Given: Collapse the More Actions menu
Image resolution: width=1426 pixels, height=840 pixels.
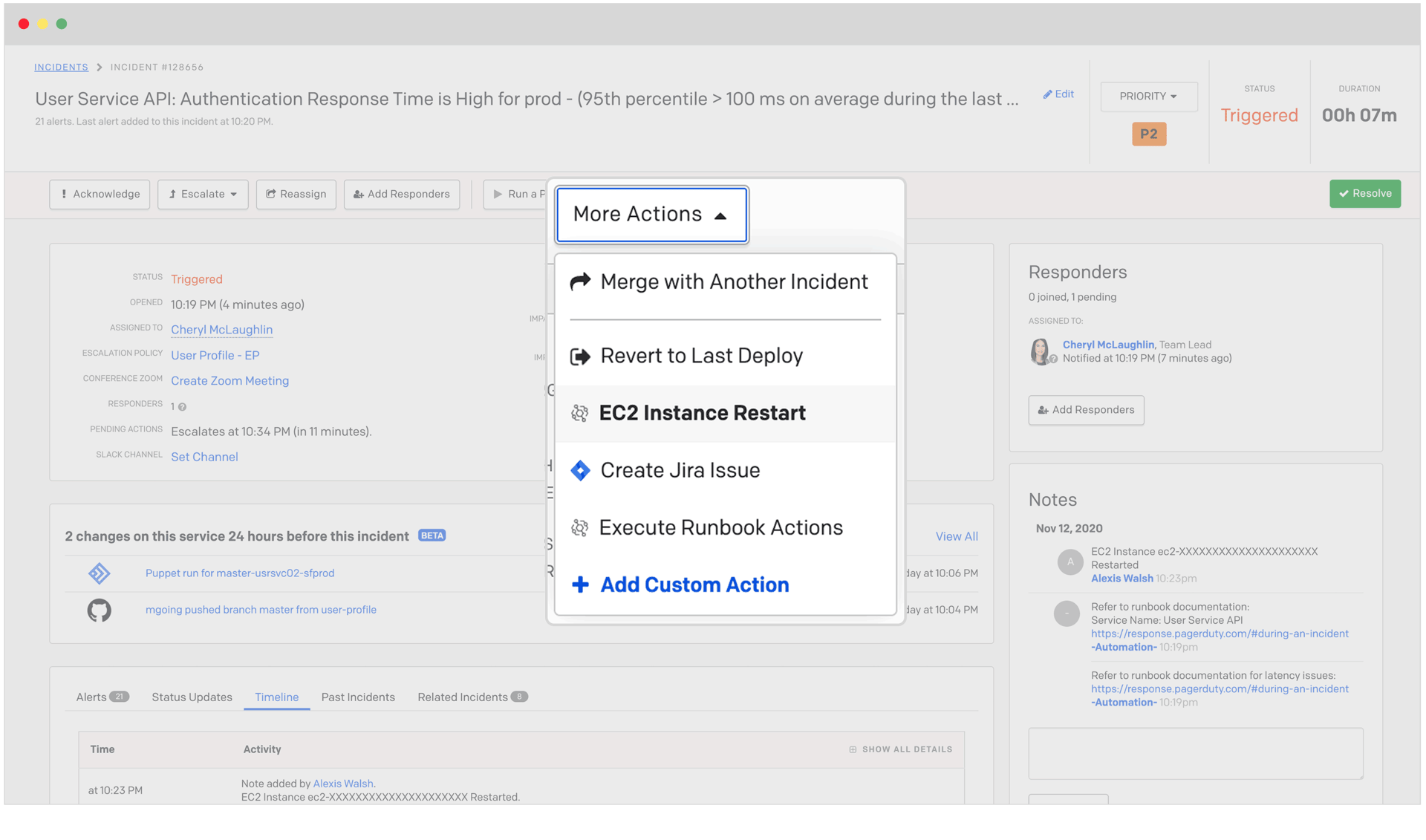Looking at the screenshot, I should tap(651, 215).
